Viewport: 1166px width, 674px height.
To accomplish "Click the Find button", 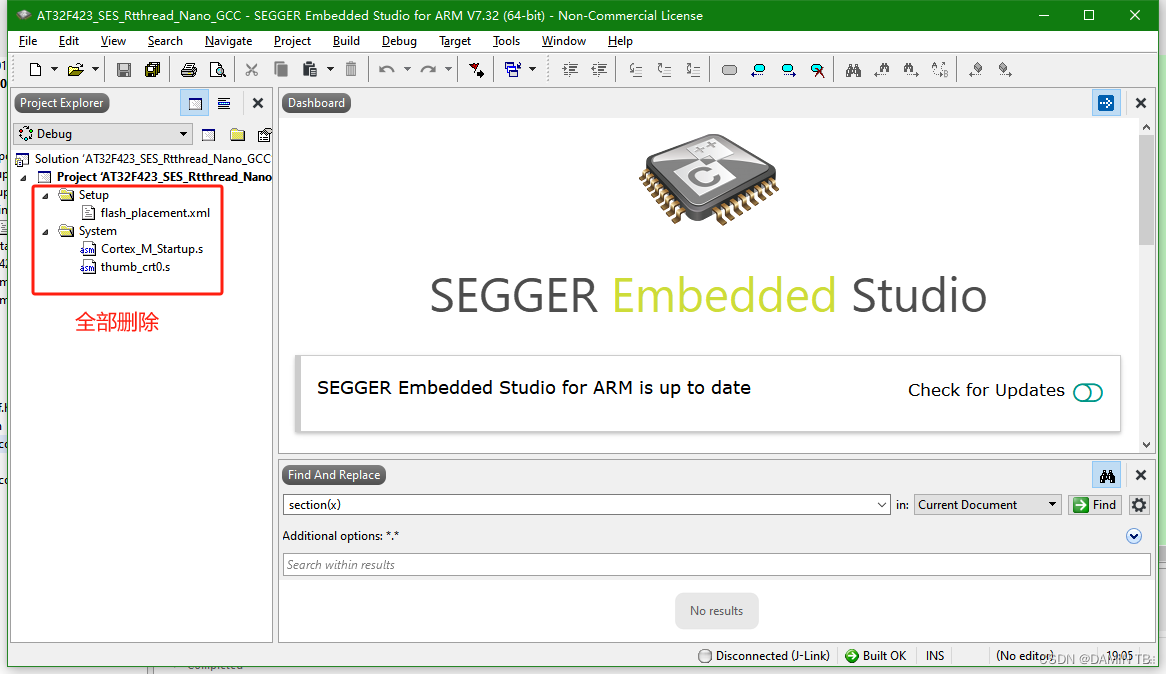I will (x=1095, y=504).
